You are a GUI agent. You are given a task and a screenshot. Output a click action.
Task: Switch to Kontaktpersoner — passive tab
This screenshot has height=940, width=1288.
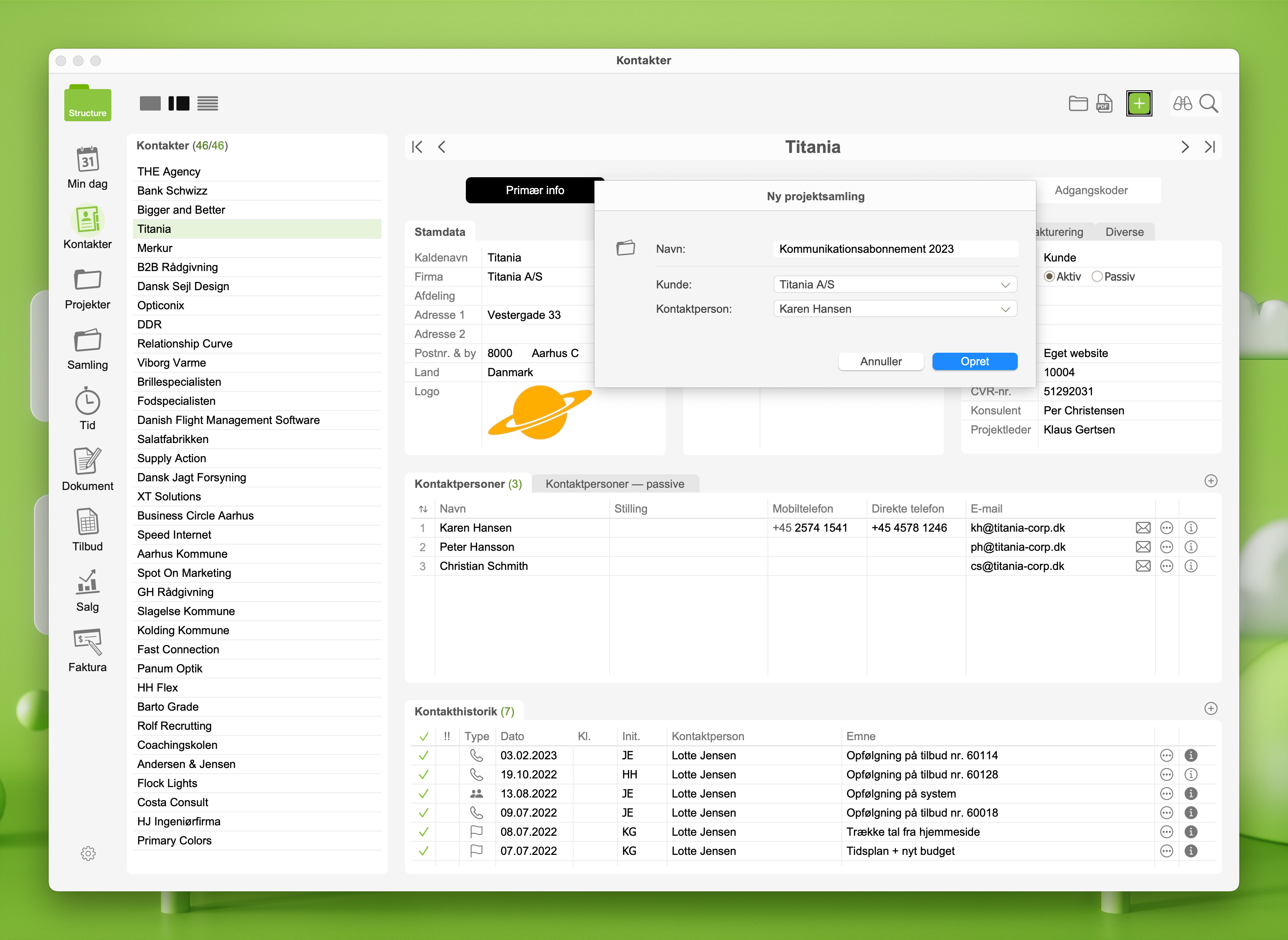615,483
